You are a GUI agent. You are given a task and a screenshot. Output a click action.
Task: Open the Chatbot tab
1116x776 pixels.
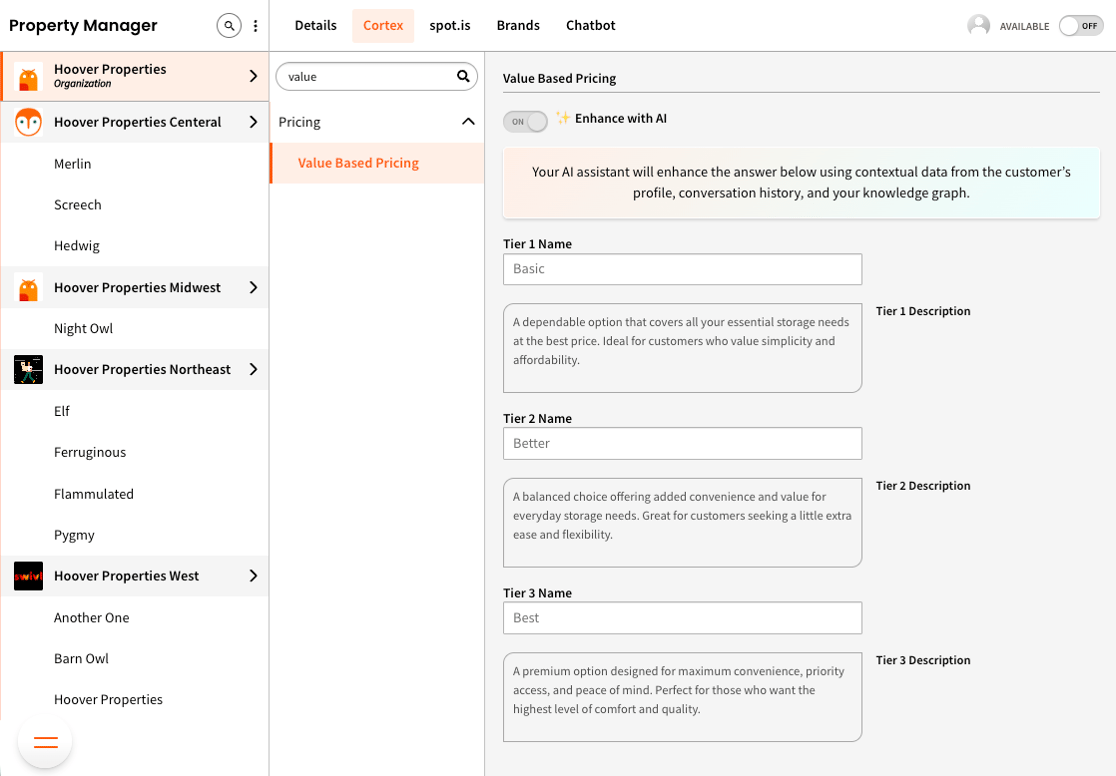click(590, 26)
